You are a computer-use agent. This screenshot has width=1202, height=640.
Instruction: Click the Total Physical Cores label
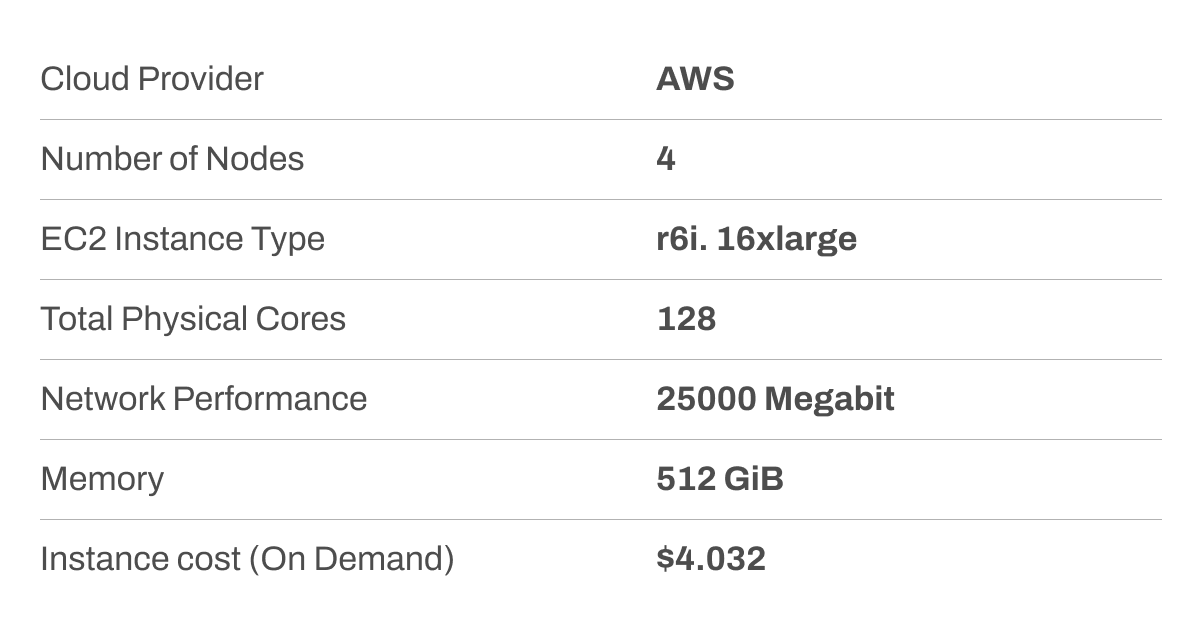[193, 319]
